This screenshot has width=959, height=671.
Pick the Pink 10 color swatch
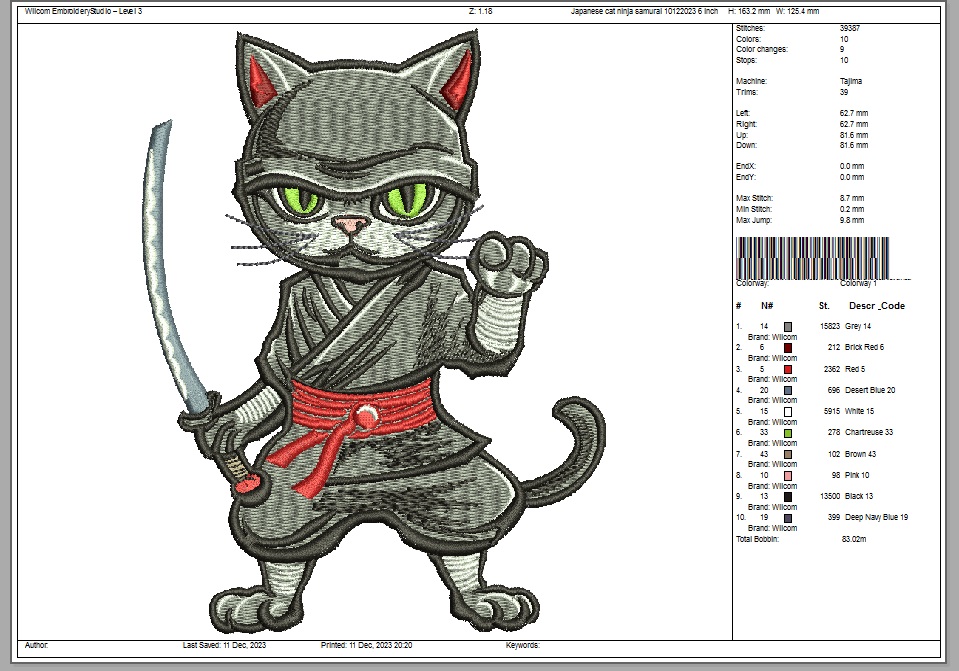[788, 475]
